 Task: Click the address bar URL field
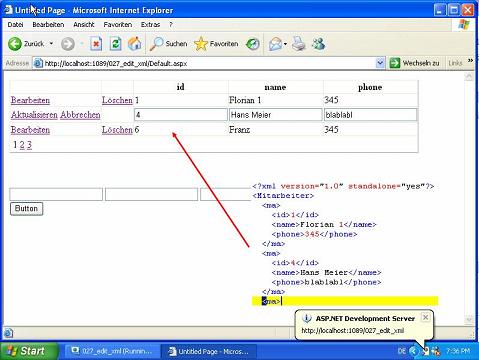(208, 63)
